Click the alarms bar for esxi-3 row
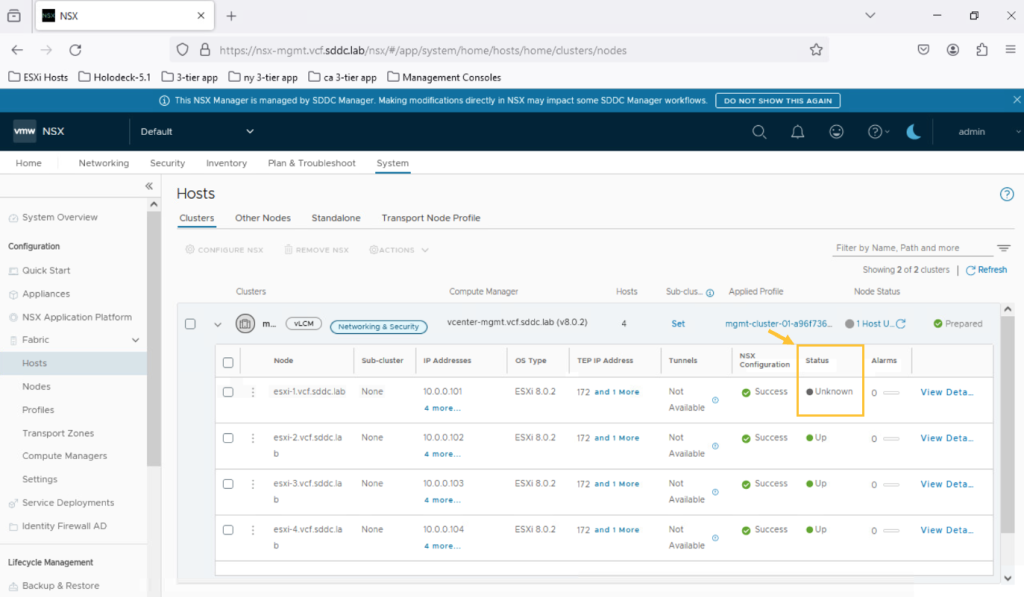 pos(891,485)
